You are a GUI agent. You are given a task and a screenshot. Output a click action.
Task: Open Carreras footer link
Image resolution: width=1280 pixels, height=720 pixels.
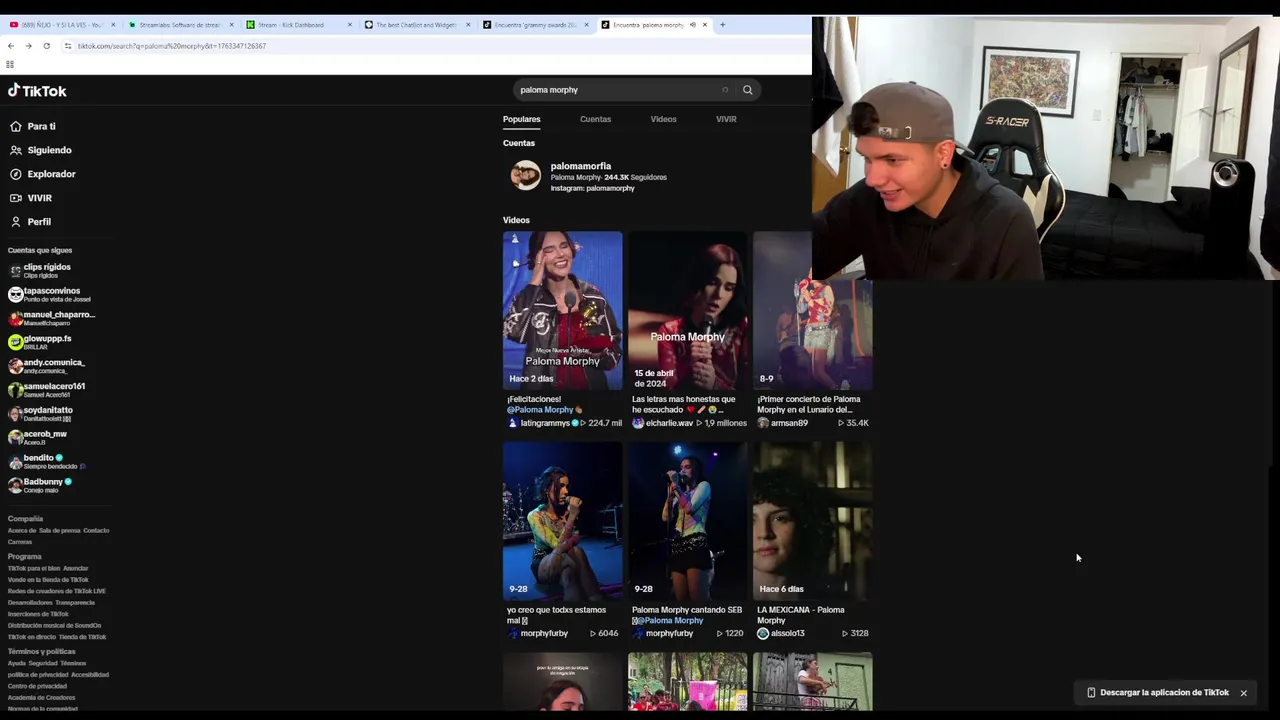tap(20, 542)
